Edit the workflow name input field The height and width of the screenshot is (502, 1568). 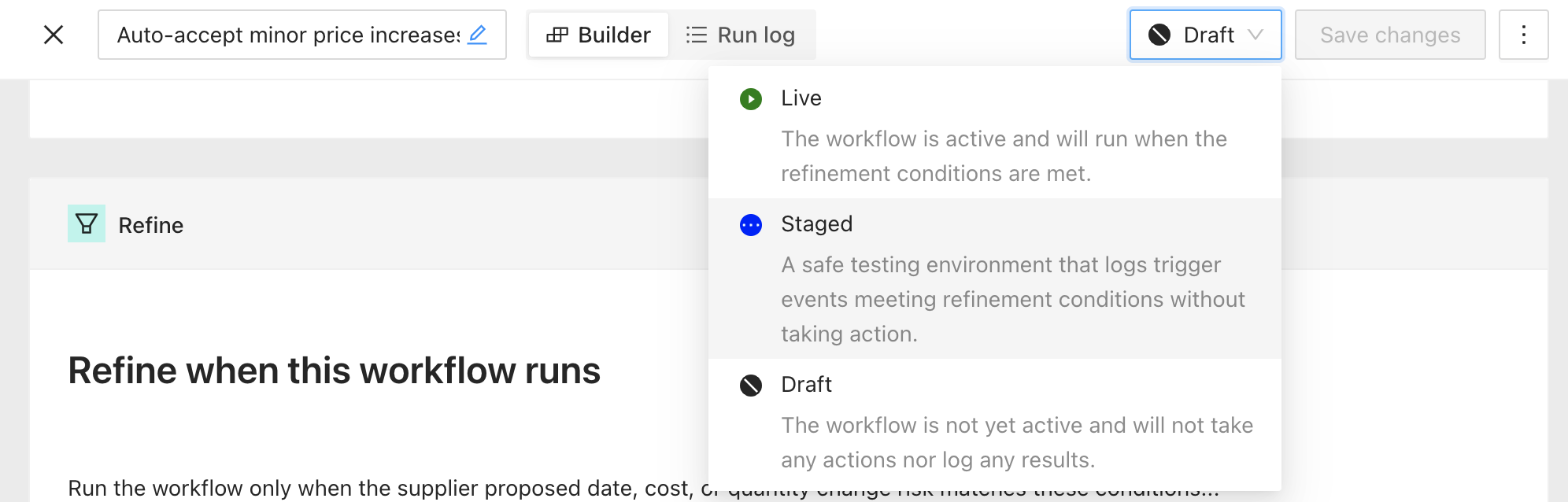[301, 35]
